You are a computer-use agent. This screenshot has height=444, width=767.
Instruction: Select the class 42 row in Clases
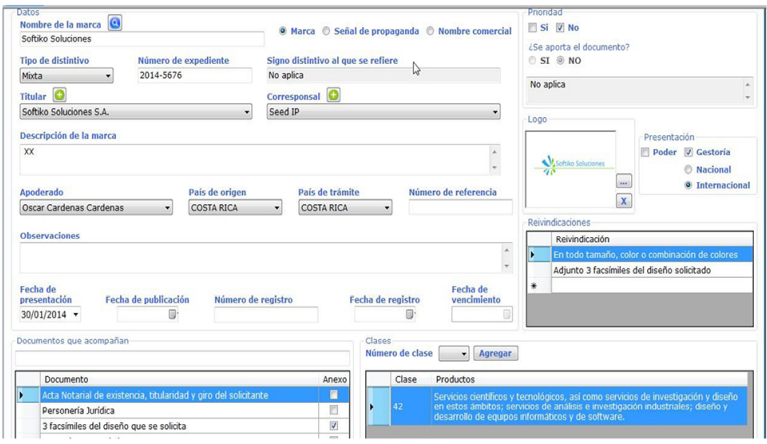pos(560,407)
